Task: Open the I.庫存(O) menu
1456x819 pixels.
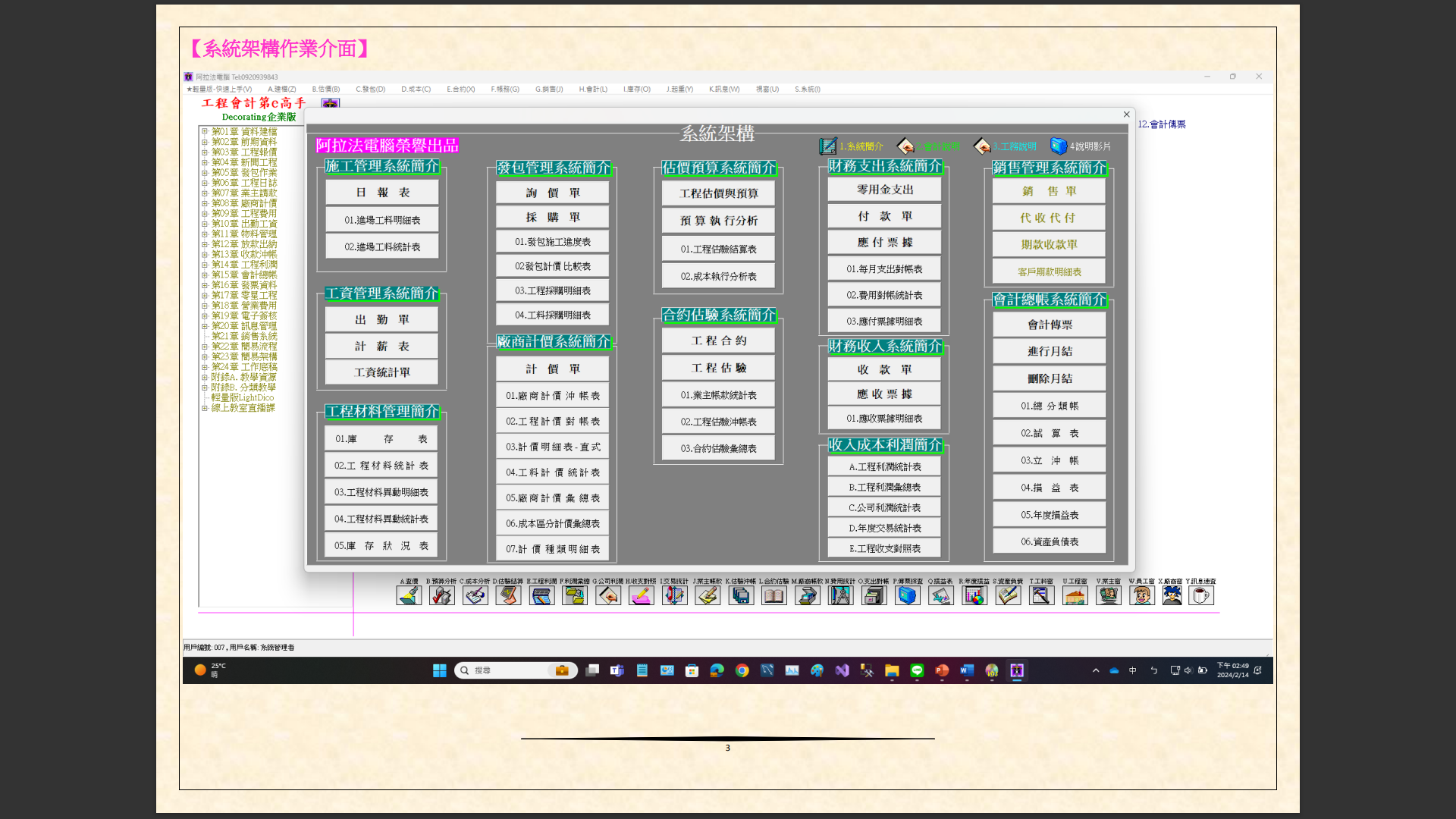Action: 637,89
